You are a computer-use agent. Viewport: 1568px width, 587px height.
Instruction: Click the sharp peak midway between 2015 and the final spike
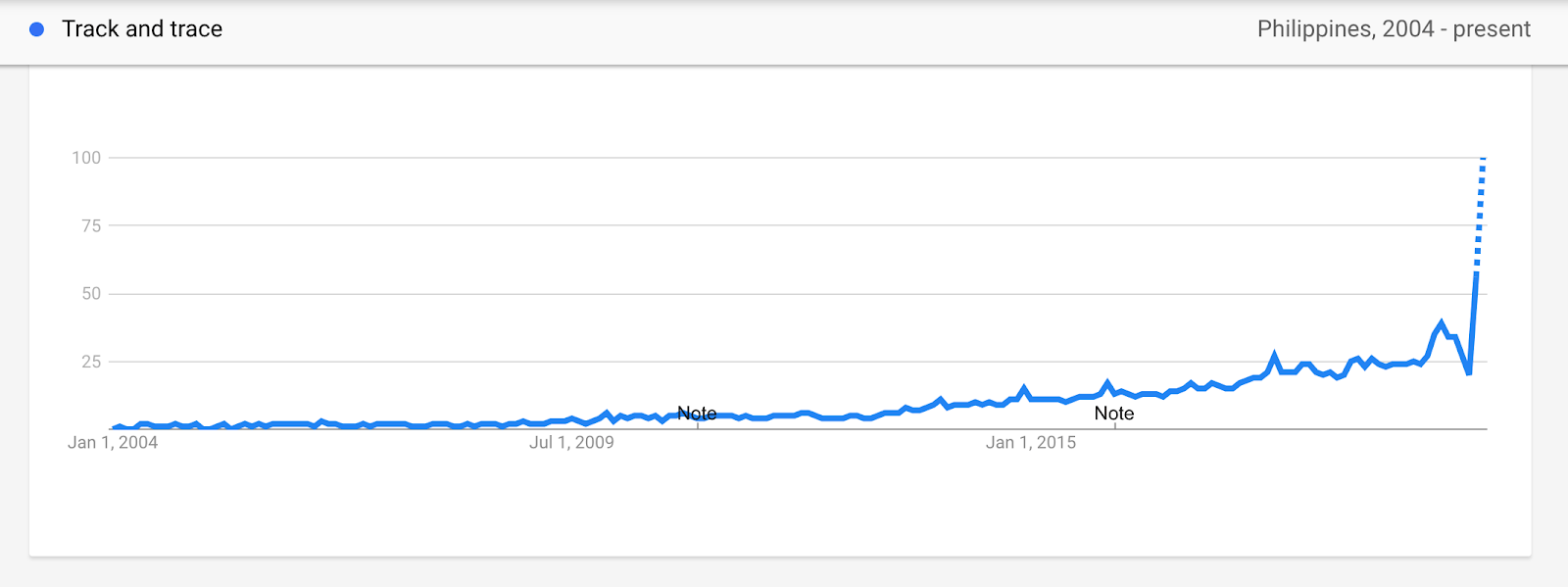[1274, 355]
